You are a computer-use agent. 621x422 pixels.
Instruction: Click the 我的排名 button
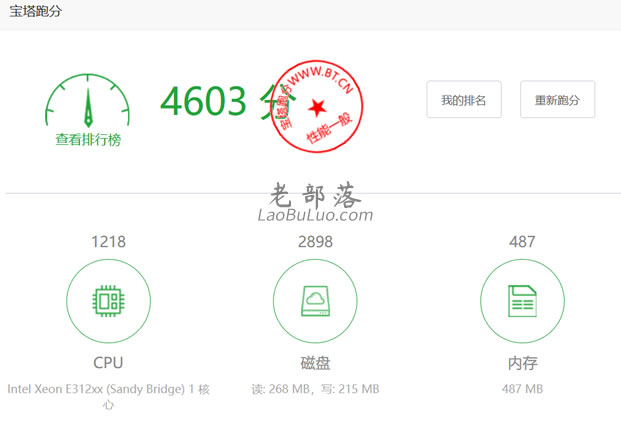pyautogui.click(x=464, y=99)
